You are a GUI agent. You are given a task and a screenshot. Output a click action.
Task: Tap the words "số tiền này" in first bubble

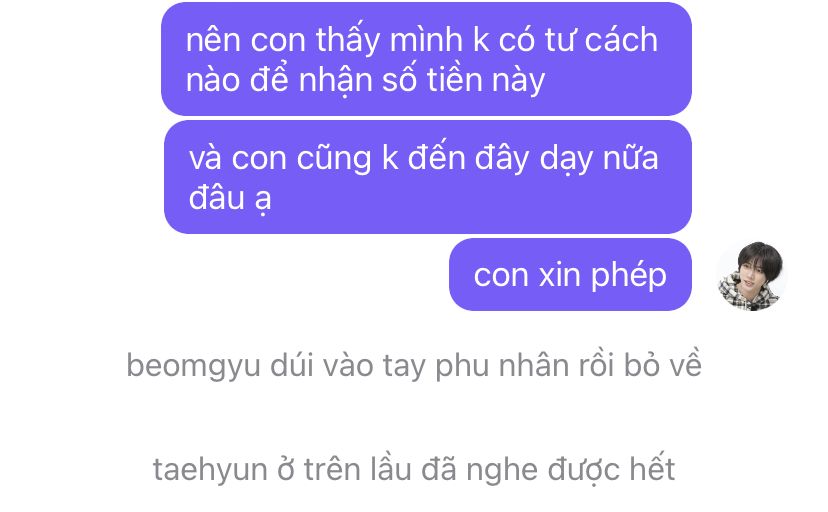[x=463, y=80]
